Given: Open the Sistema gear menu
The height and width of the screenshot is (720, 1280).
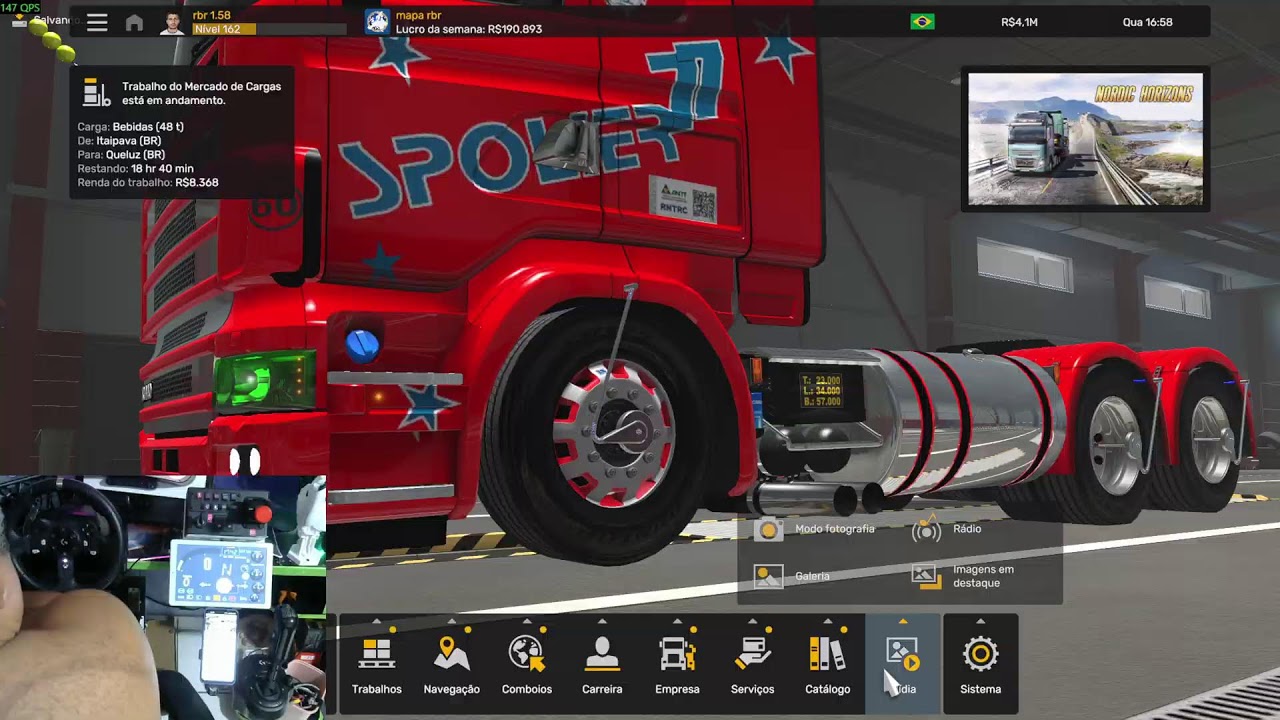Looking at the screenshot, I should pyautogui.click(x=980, y=665).
